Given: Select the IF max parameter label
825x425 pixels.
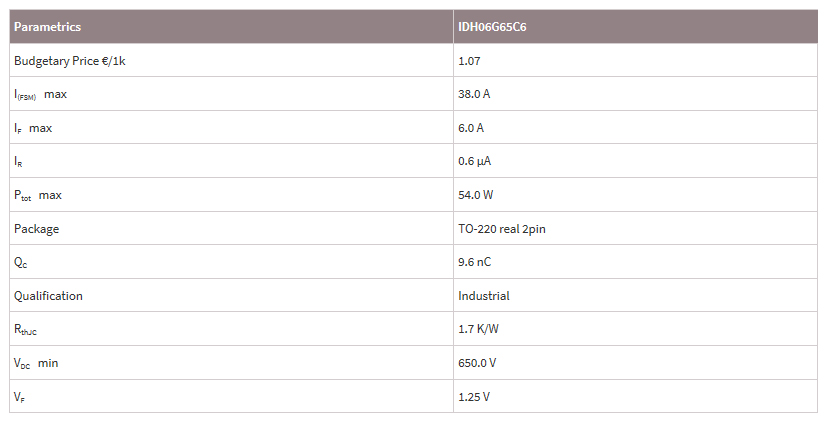Looking at the screenshot, I should pyautogui.click(x=33, y=128).
